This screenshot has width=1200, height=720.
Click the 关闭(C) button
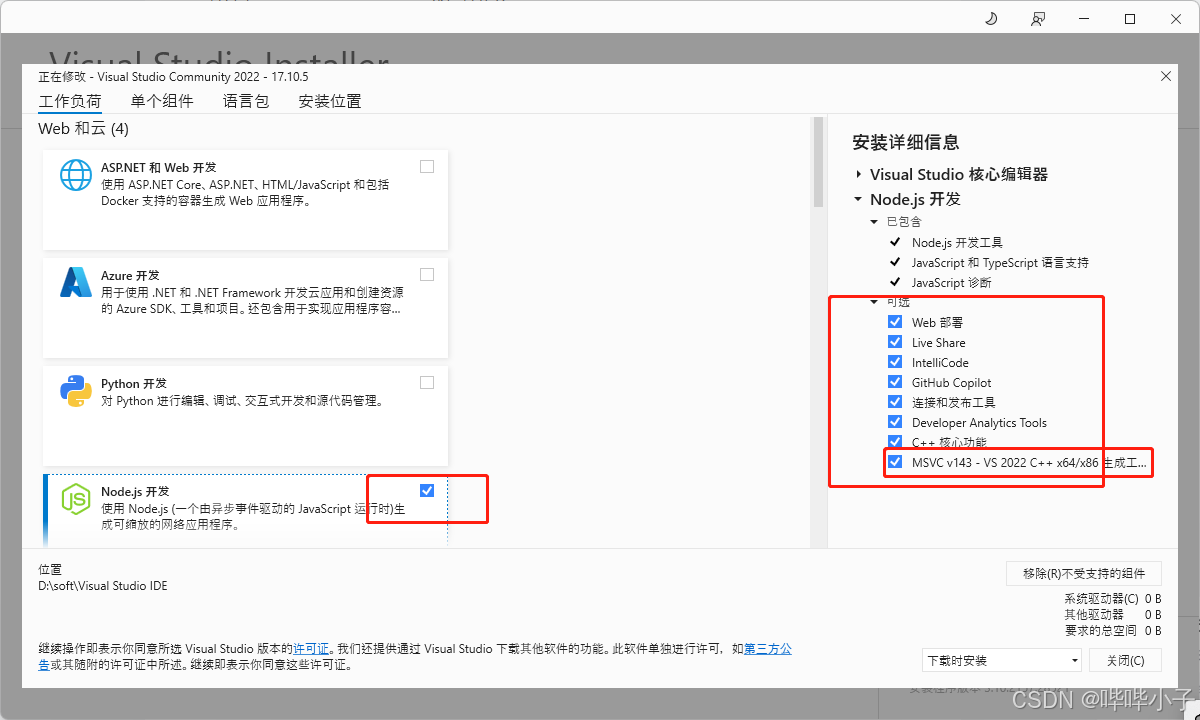click(1125, 661)
